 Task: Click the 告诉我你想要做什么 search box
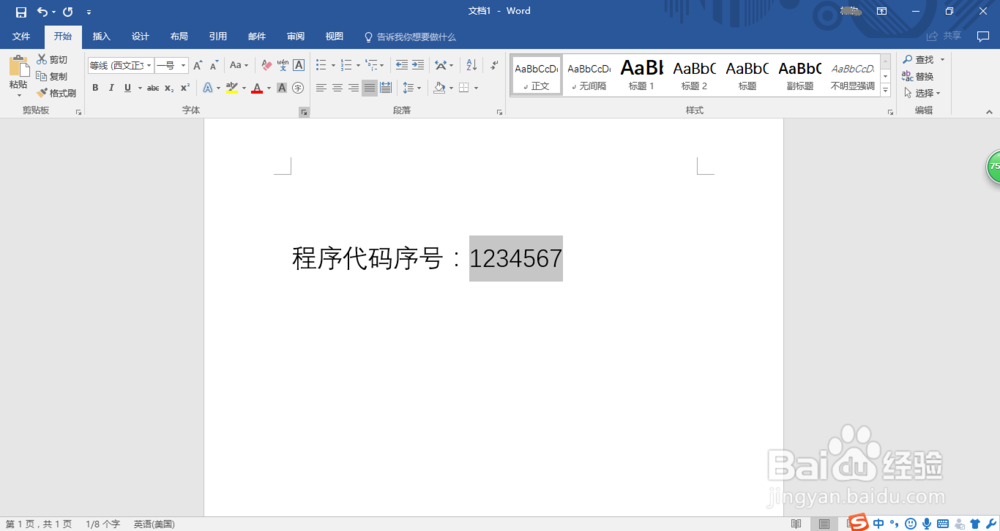pos(410,37)
